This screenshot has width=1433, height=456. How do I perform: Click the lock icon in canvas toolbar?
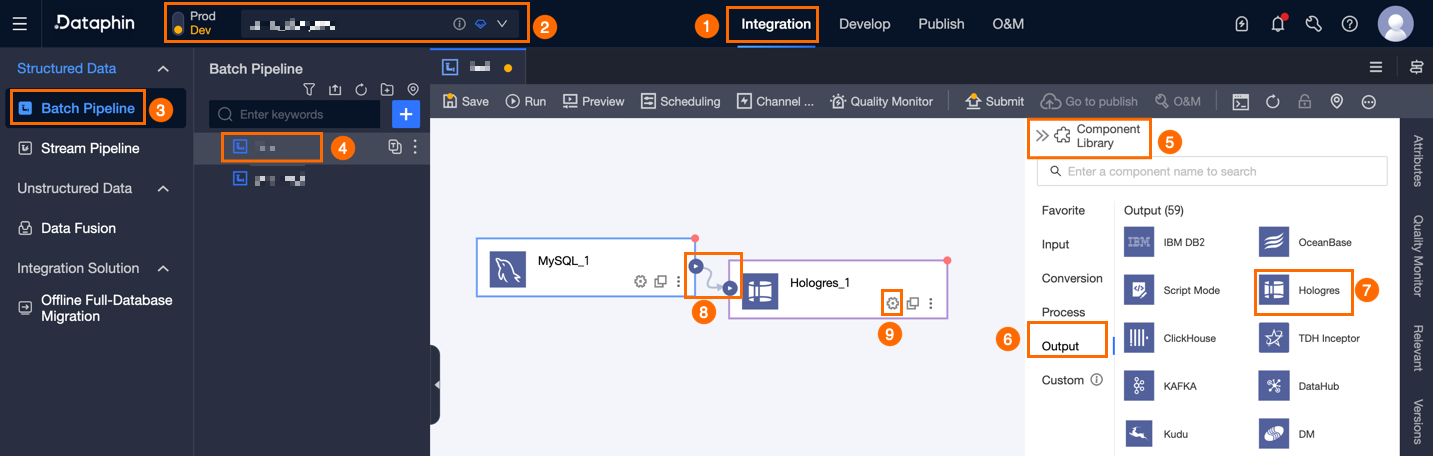(x=1305, y=101)
